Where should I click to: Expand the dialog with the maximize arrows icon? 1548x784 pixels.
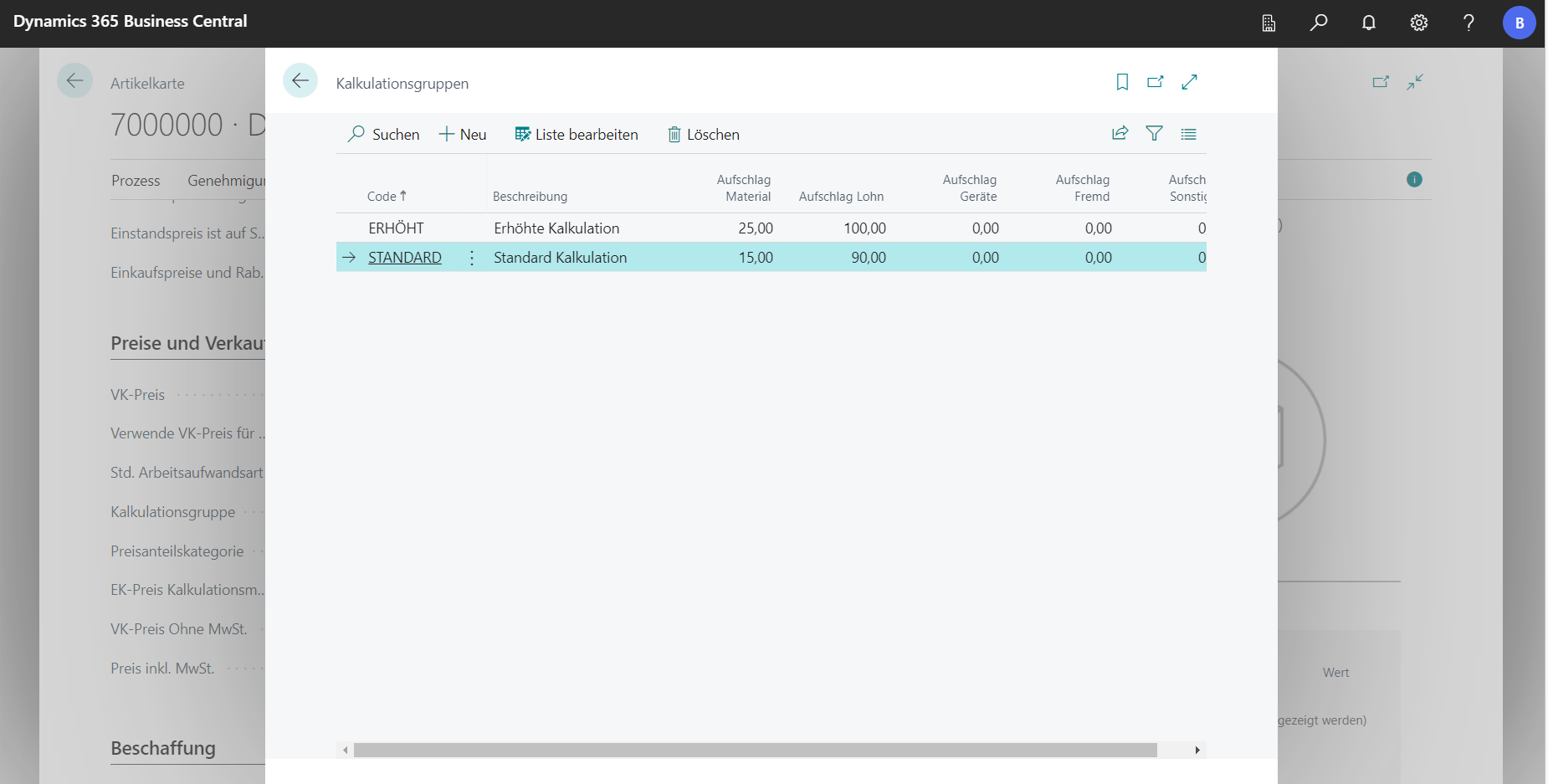(1189, 82)
